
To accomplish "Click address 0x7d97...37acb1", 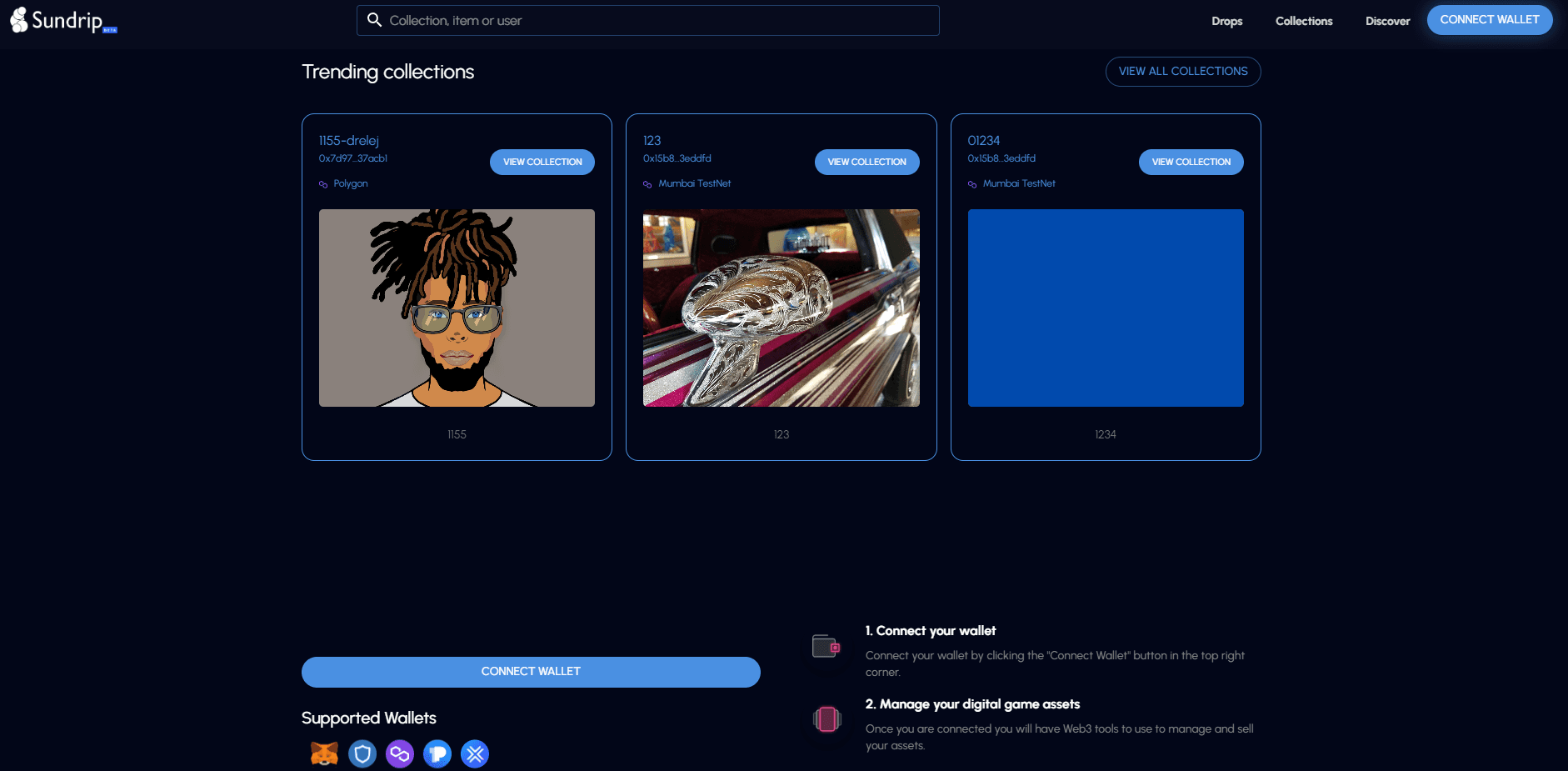I will point(353,158).
